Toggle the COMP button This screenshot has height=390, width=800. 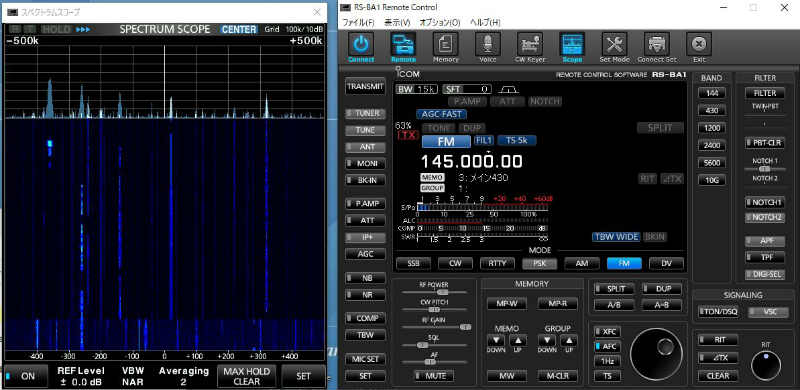click(x=365, y=318)
